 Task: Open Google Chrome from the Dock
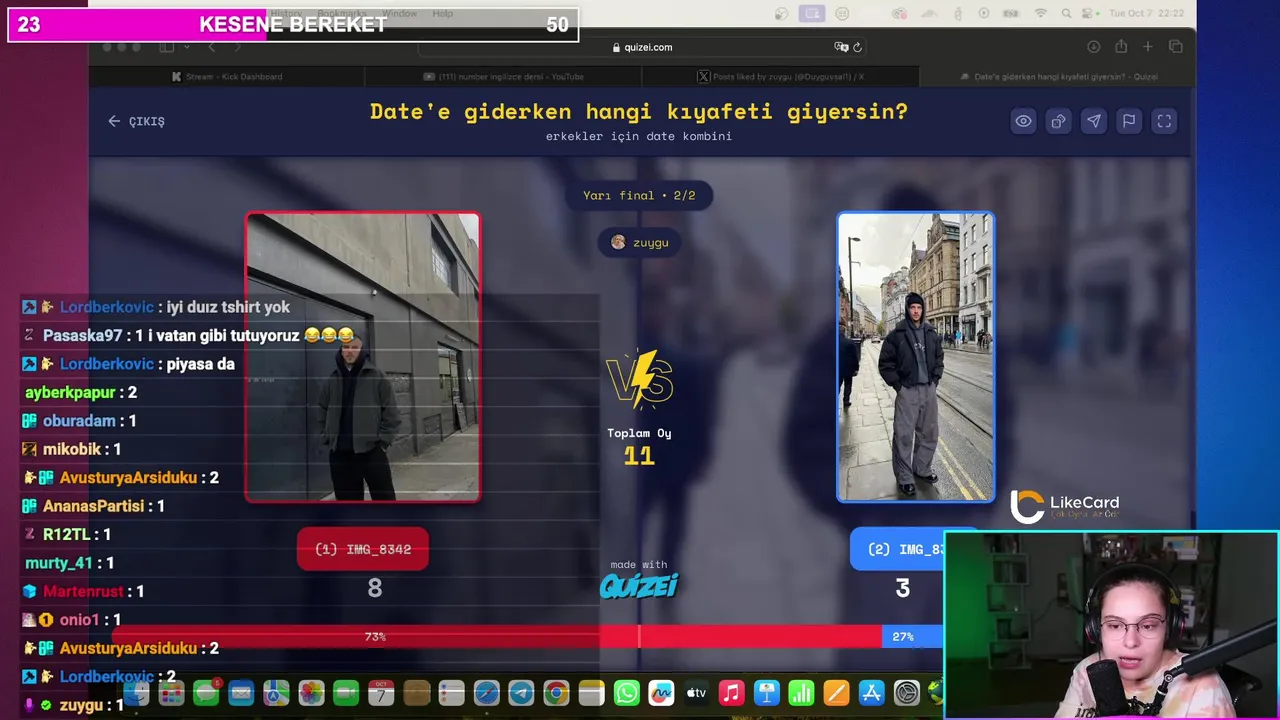(x=556, y=692)
